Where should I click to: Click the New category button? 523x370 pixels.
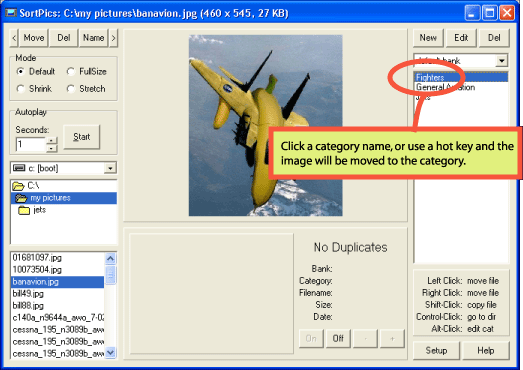pyautogui.click(x=428, y=38)
